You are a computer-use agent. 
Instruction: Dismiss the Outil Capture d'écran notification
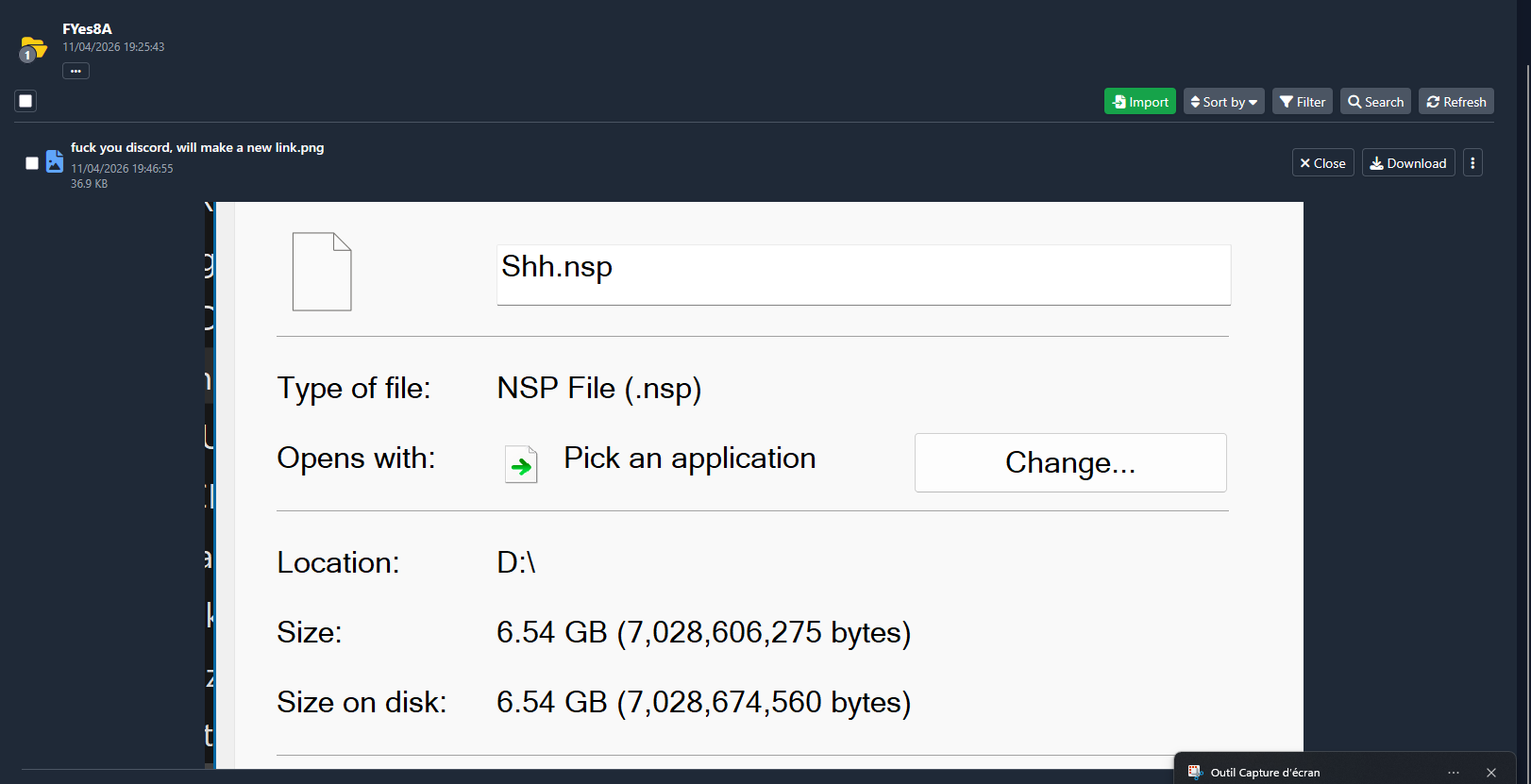click(1491, 773)
